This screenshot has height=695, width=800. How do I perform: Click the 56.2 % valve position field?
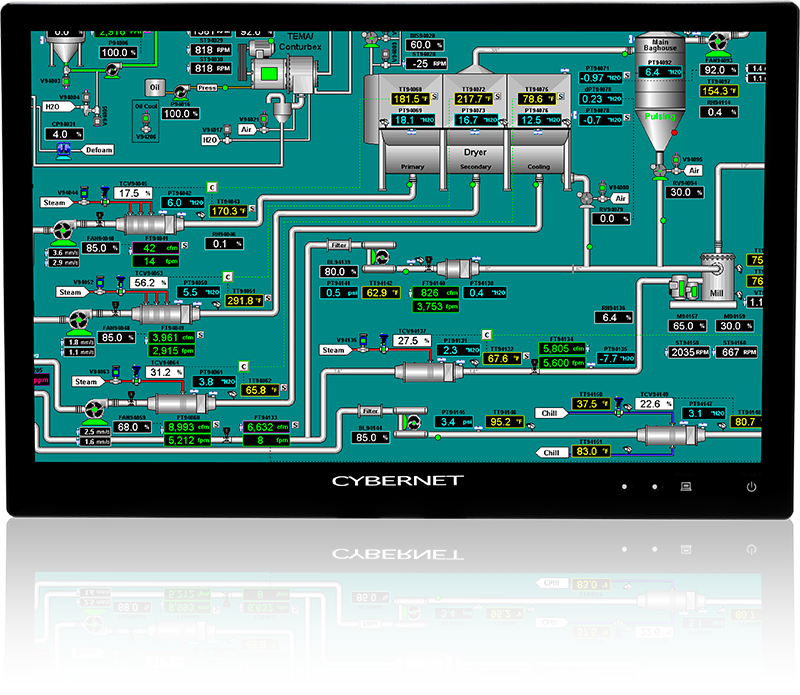click(x=149, y=283)
